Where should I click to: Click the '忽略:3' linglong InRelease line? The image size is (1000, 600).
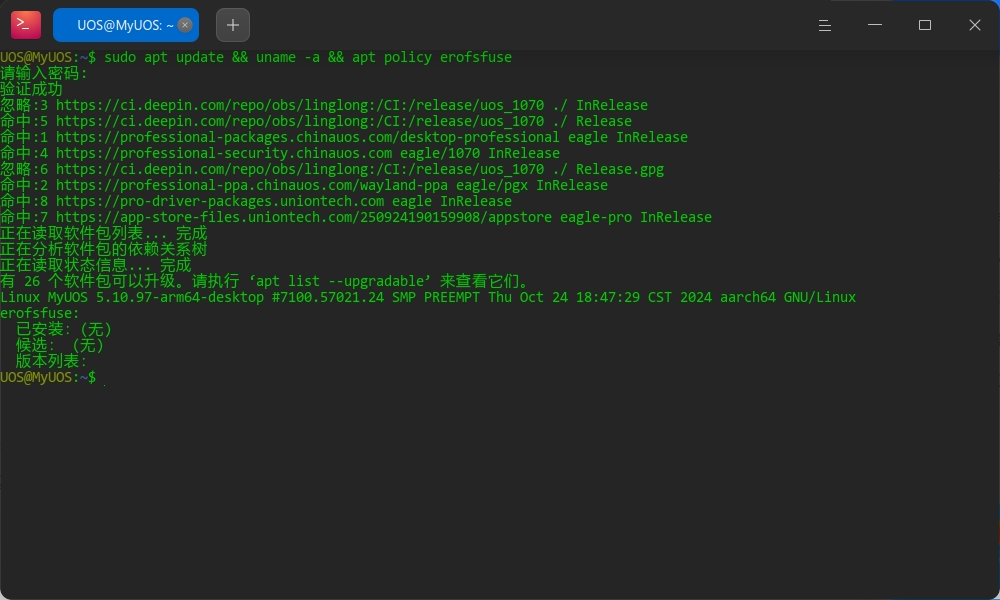[324, 105]
